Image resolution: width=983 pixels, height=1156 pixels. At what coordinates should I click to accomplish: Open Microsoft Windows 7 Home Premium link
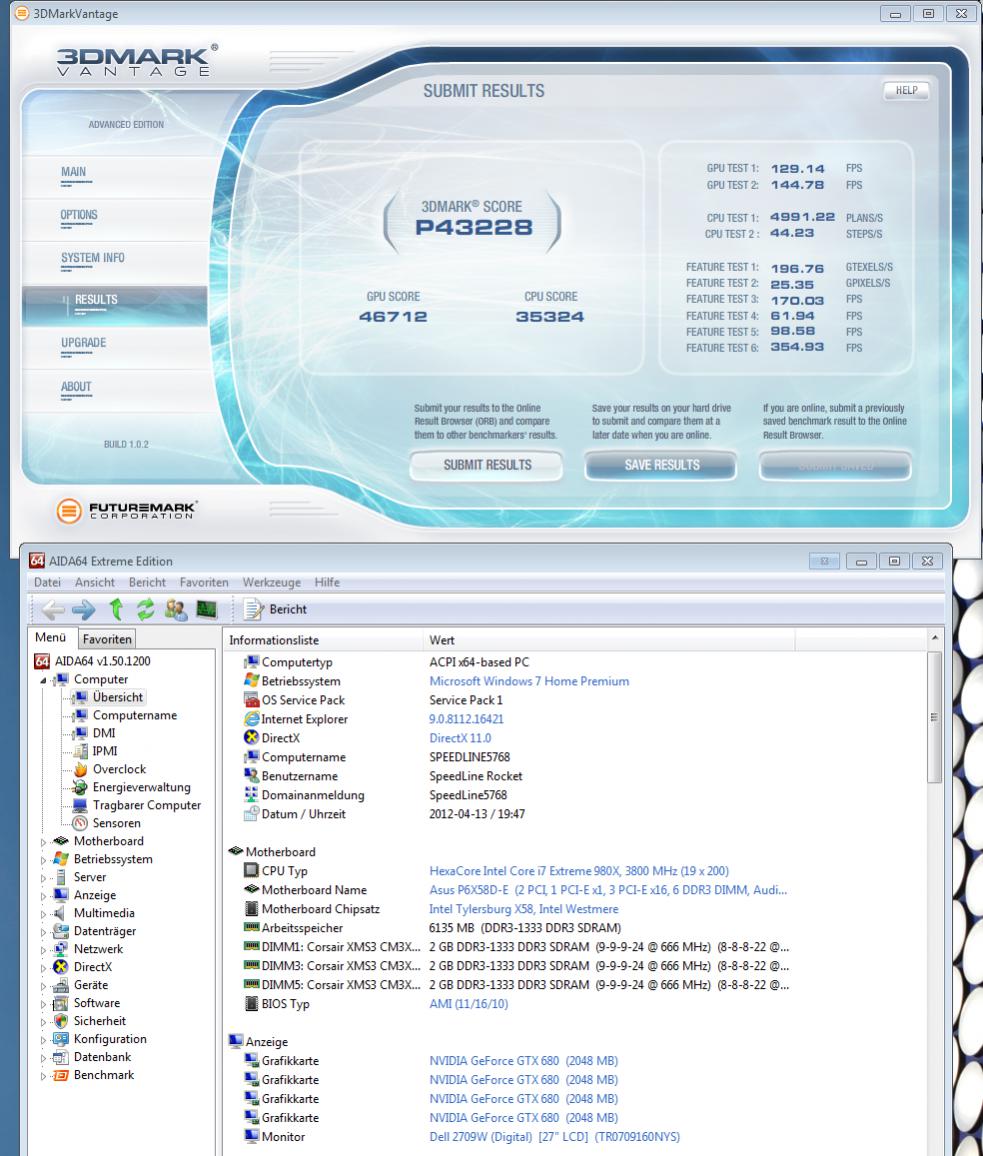point(529,681)
